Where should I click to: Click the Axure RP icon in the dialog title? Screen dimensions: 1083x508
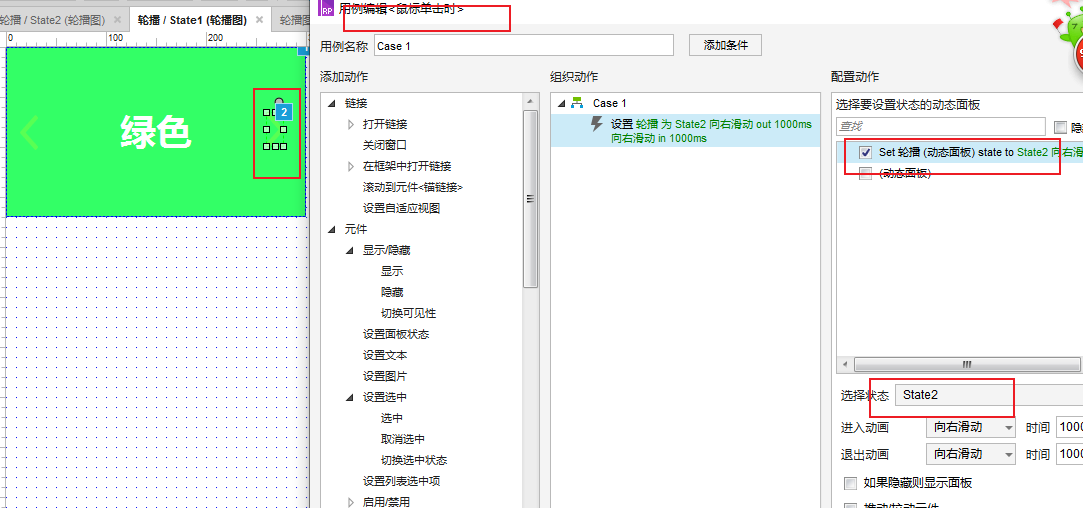pos(327,10)
